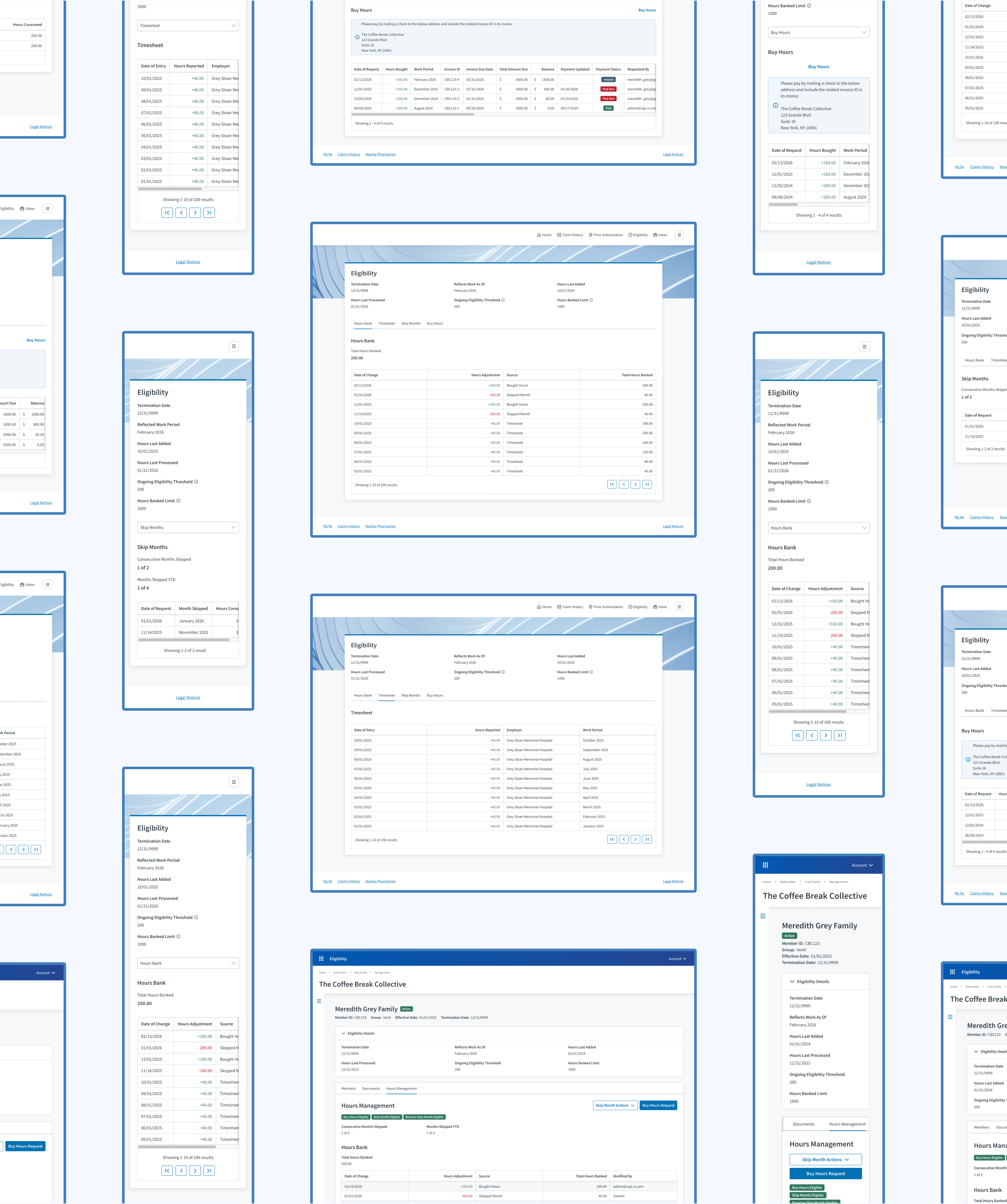This screenshot has height=1204, width=1007.
Task: Jump to last page in the Hours Bank table
Action: [x=647, y=484]
